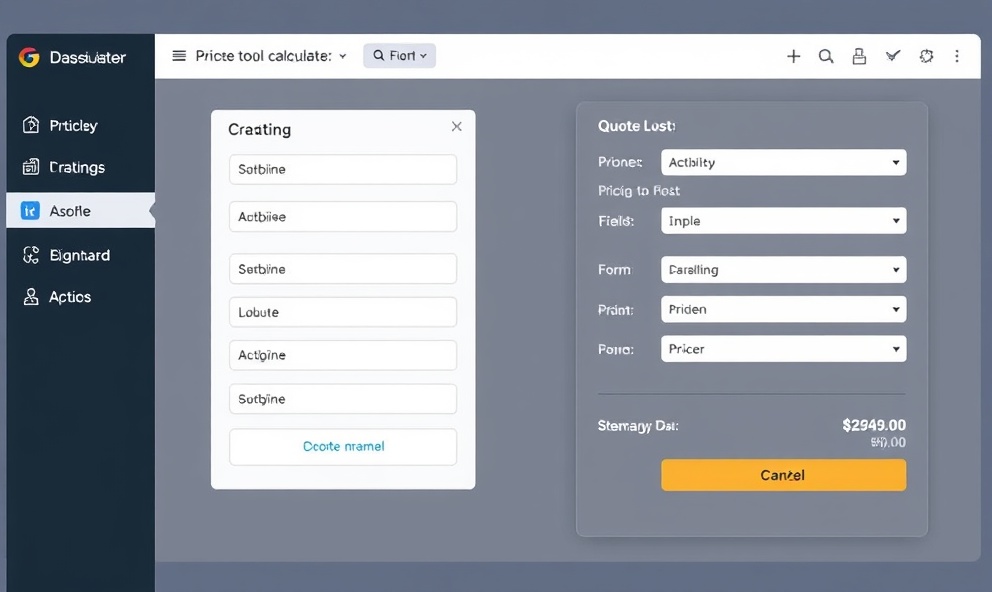Image resolution: width=992 pixels, height=592 pixels.
Task: Click the plus icon in toolbar
Action: (793, 56)
